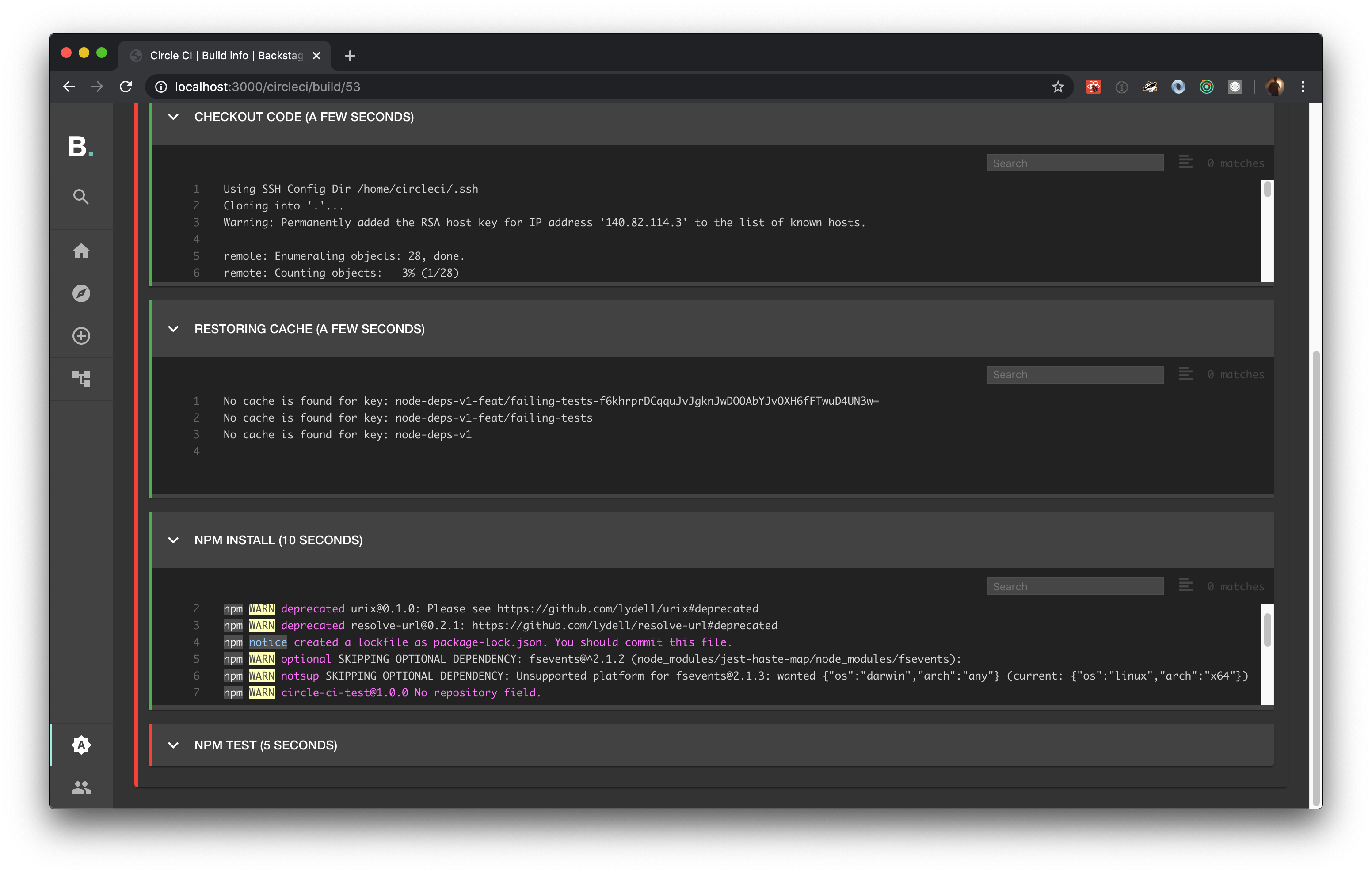1372x874 pixels.
Task: Collapse the Checkout Code step chevron
Action: click(x=173, y=117)
